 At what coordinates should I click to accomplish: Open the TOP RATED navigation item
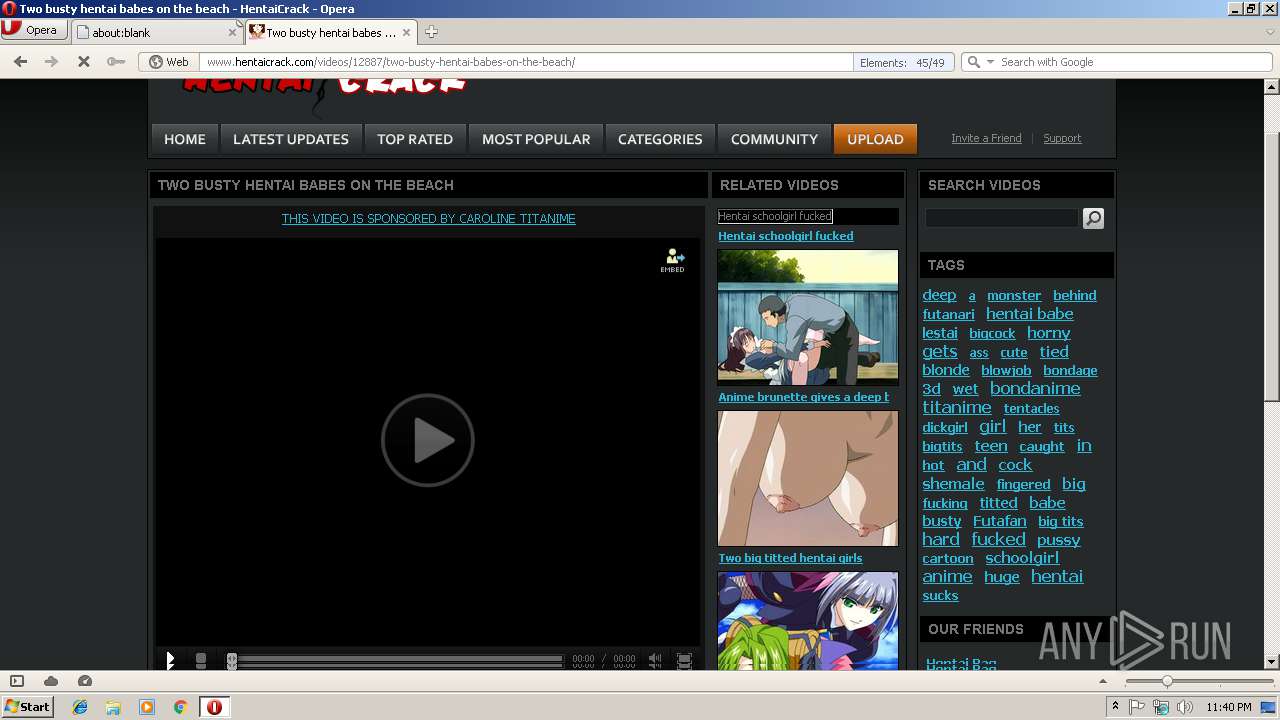tap(415, 139)
